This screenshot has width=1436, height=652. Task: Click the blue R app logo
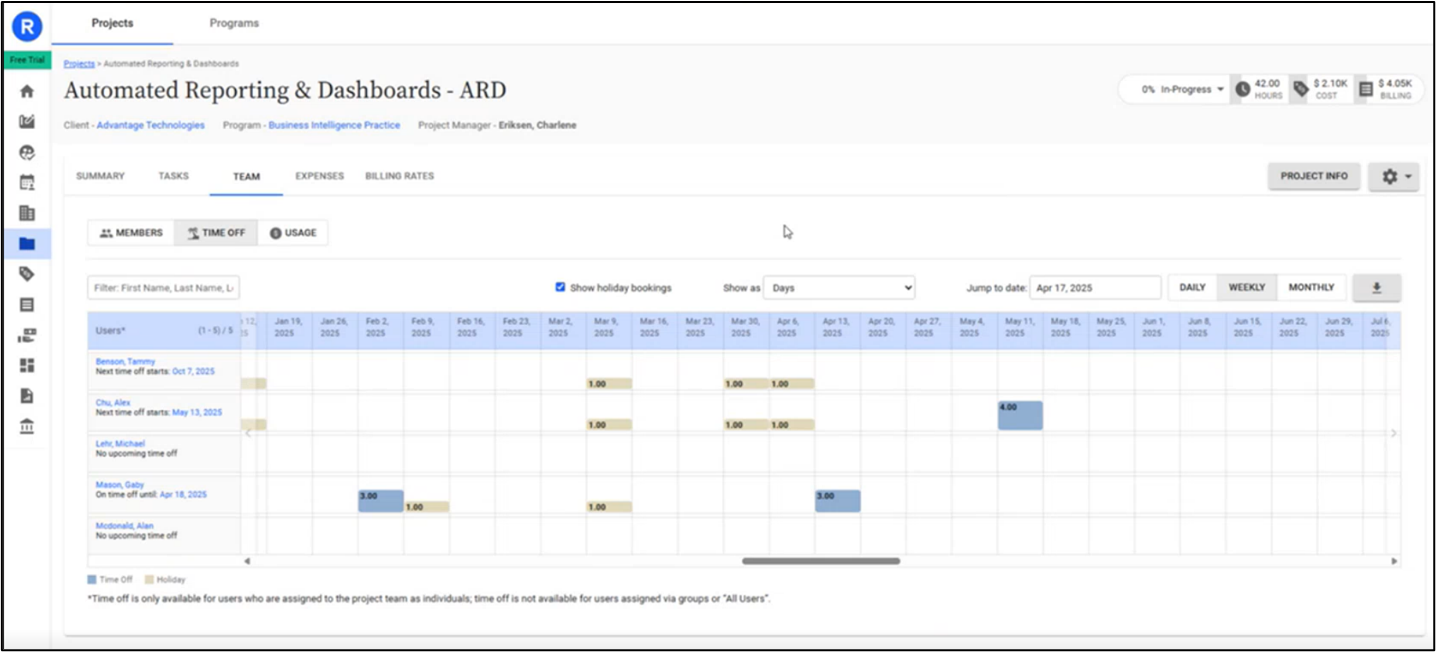27,27
